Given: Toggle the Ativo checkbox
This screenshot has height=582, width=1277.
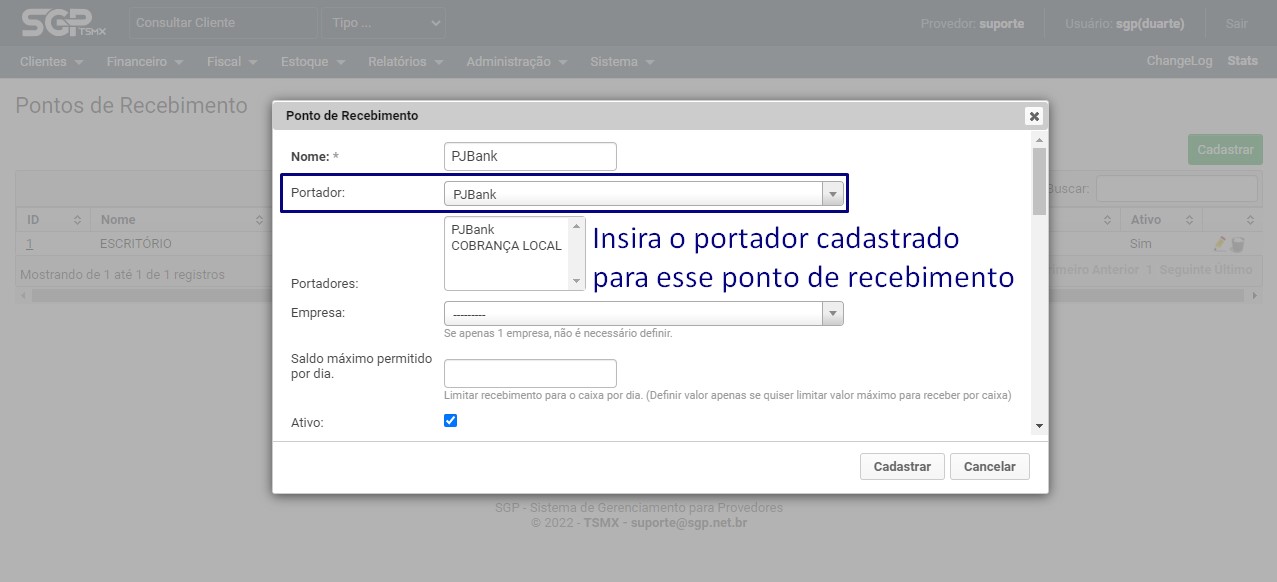Looking at the screenshot, I should 450,421.
